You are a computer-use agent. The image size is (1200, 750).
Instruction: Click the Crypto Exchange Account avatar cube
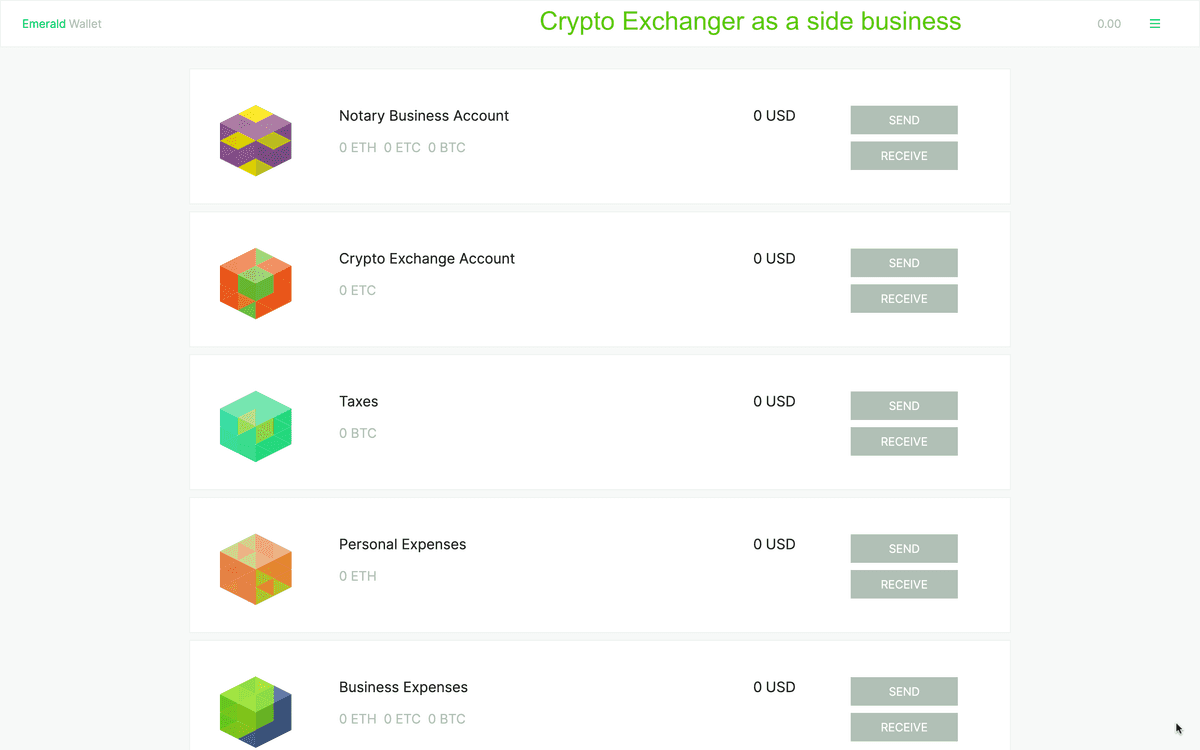pos(255,283)
